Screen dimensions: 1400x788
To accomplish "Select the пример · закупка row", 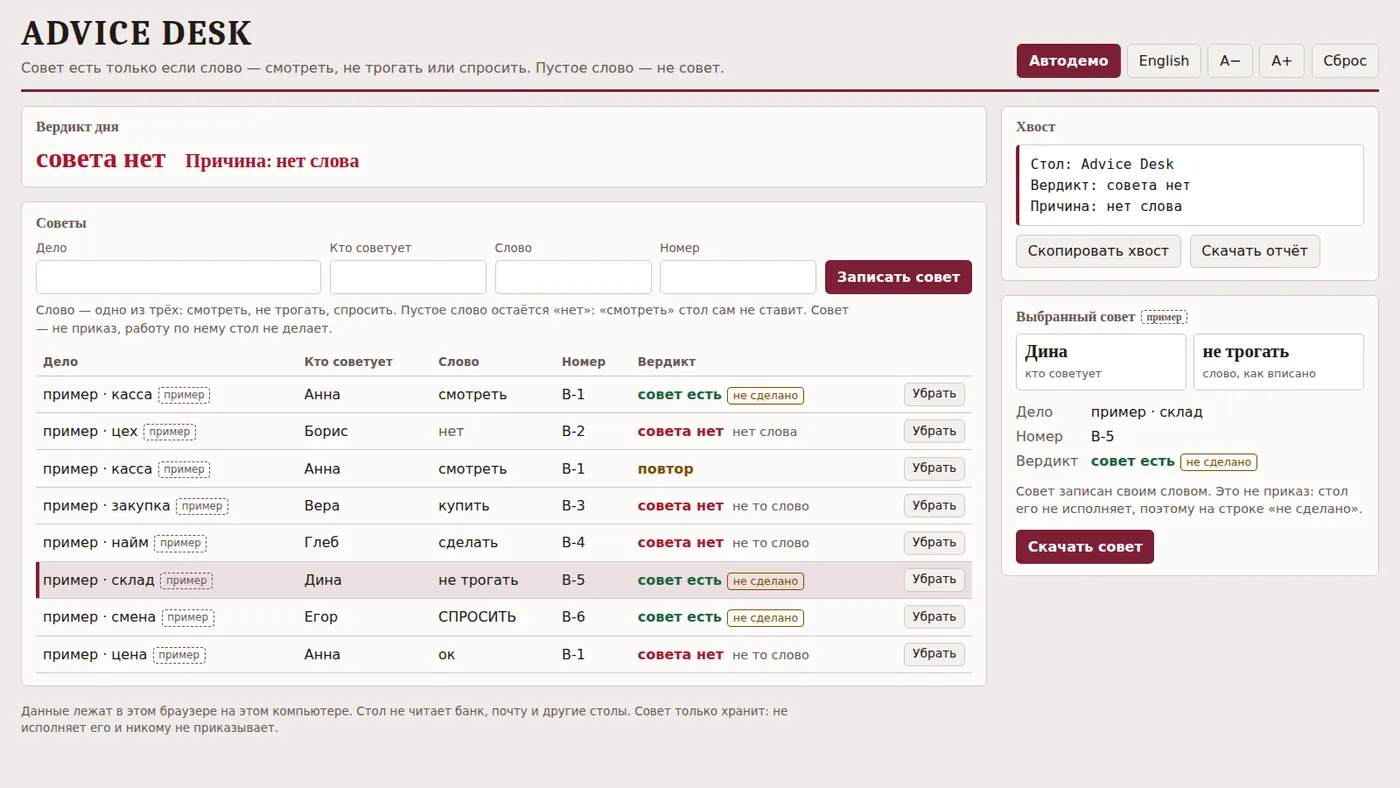I will [x=504, y=506].
